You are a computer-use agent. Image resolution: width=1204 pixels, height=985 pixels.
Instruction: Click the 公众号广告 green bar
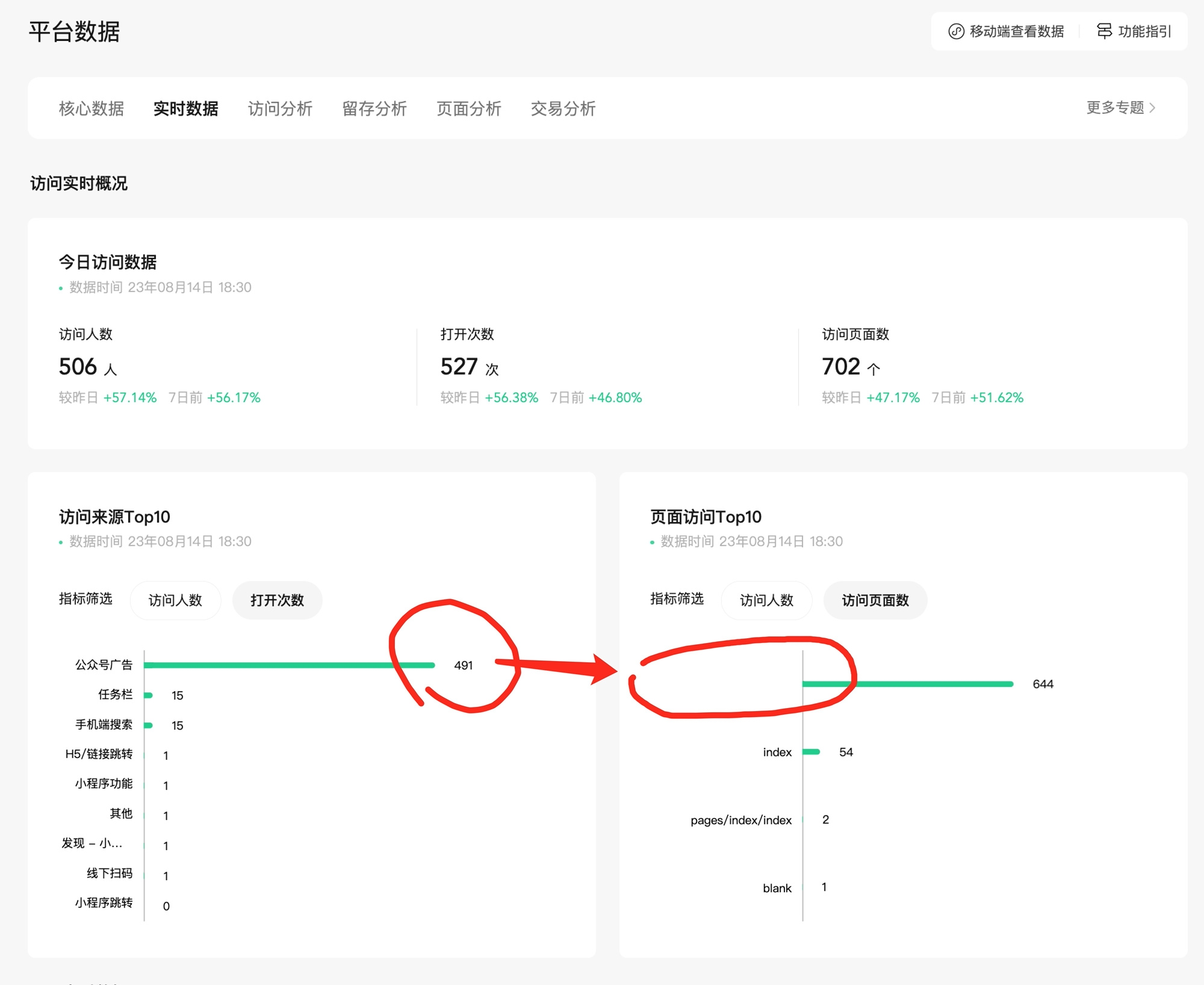[x=289, y=665]
